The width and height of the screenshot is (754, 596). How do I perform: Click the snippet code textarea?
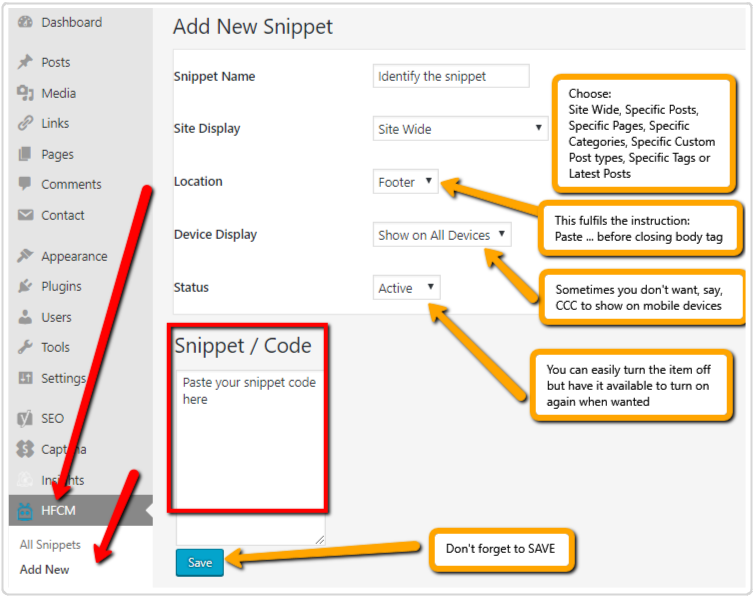(x=250, y=457)
